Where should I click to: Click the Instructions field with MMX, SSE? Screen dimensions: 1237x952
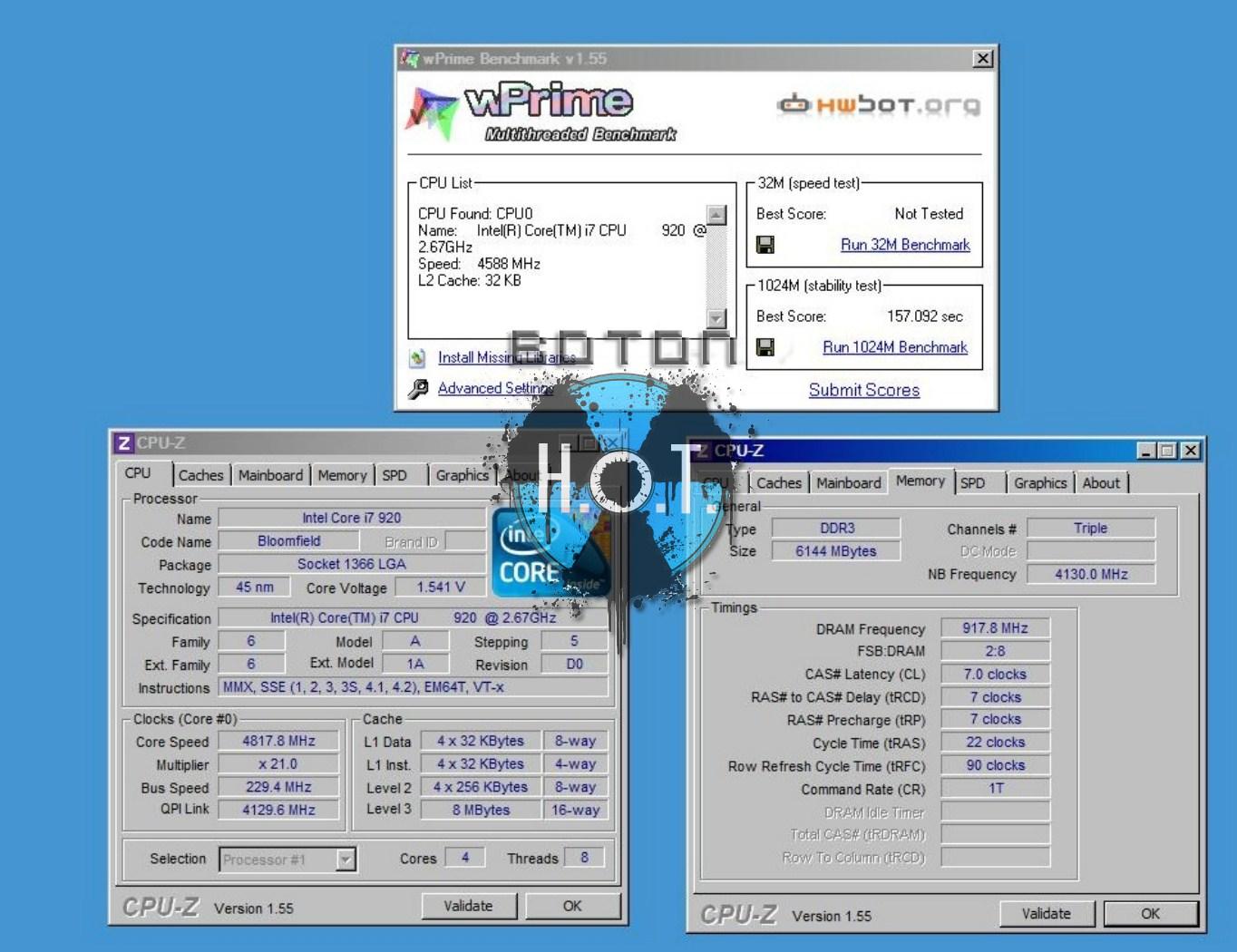coord(414,687)
